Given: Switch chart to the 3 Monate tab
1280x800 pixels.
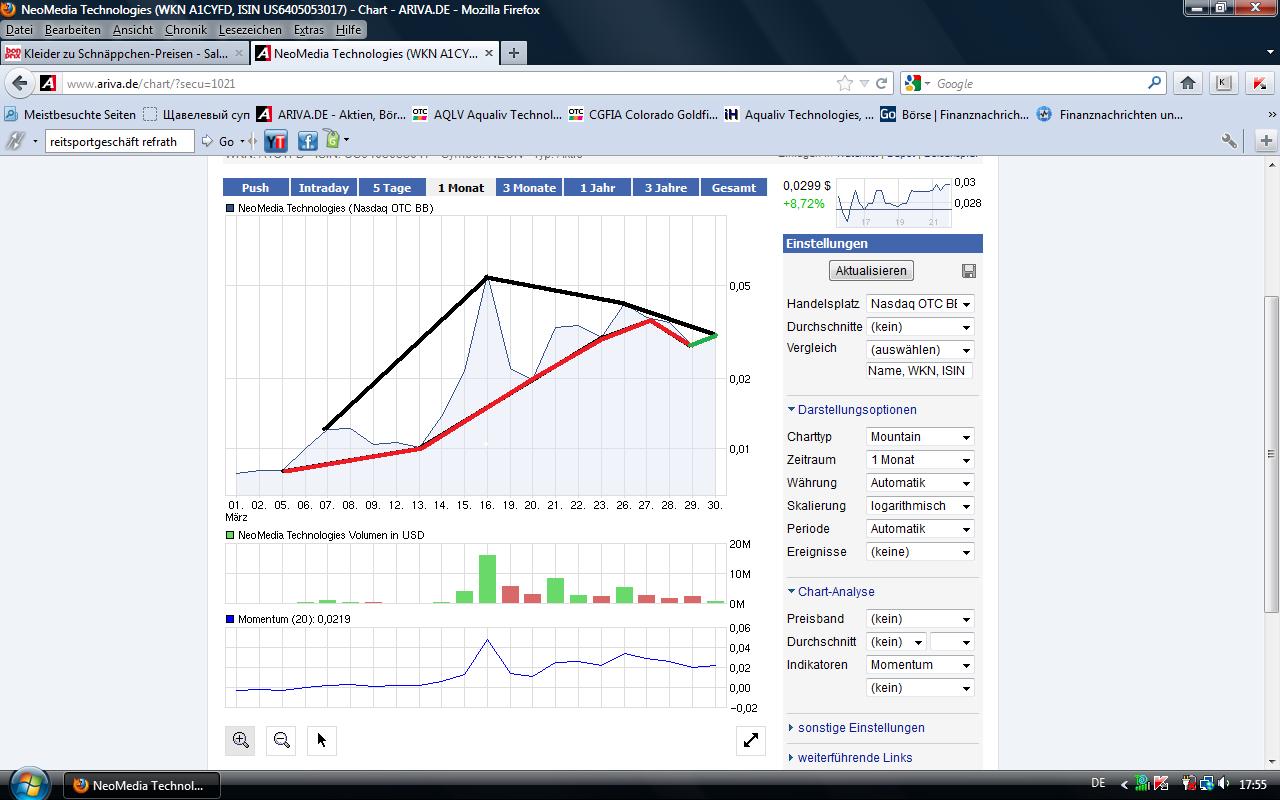Looking at the screenshot, I should (529, 188).
